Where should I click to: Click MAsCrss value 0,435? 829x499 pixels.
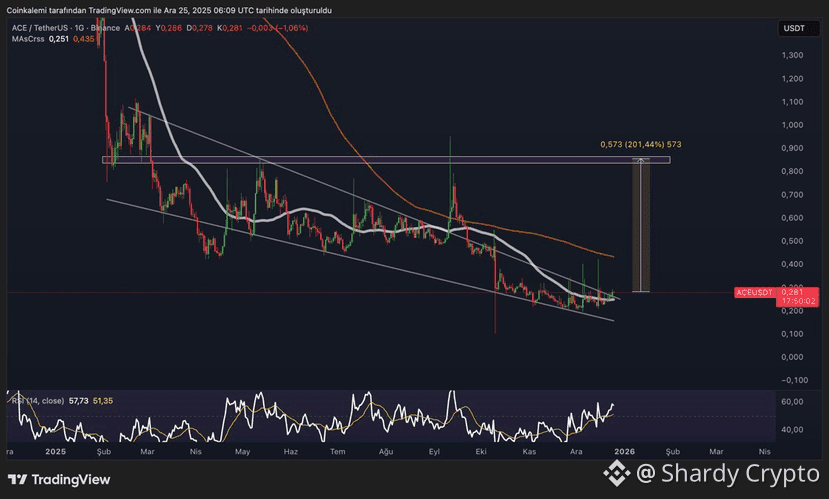pyautogui.click(x=84, y=39)
